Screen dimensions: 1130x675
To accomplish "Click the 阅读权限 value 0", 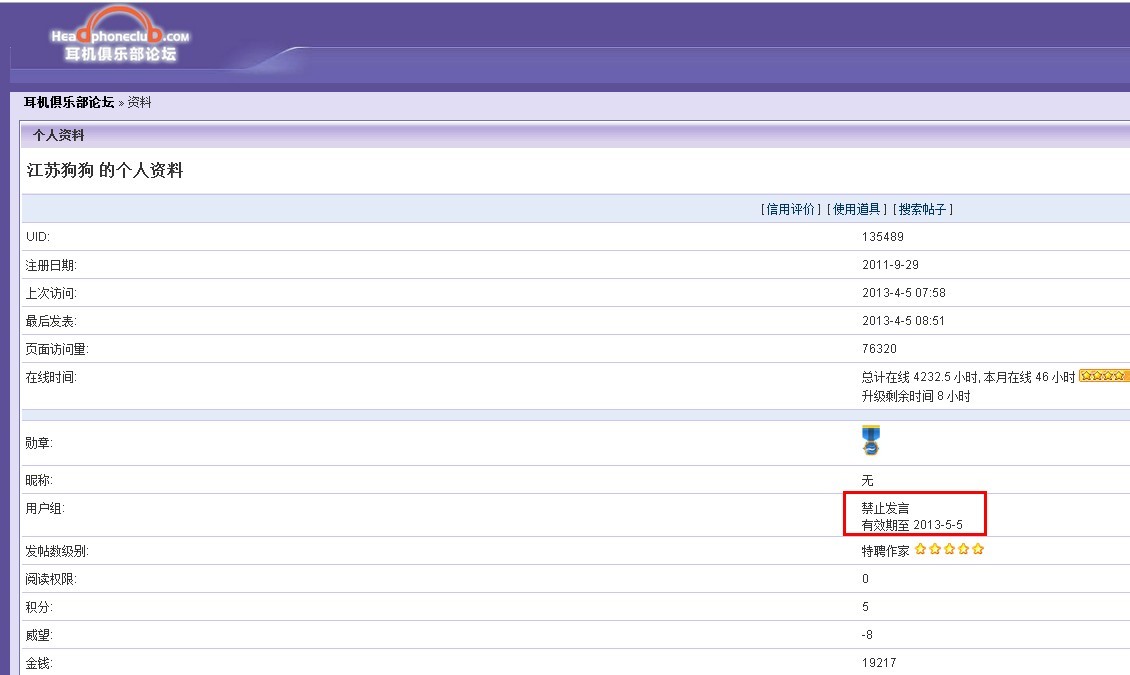I will (866, 578).
